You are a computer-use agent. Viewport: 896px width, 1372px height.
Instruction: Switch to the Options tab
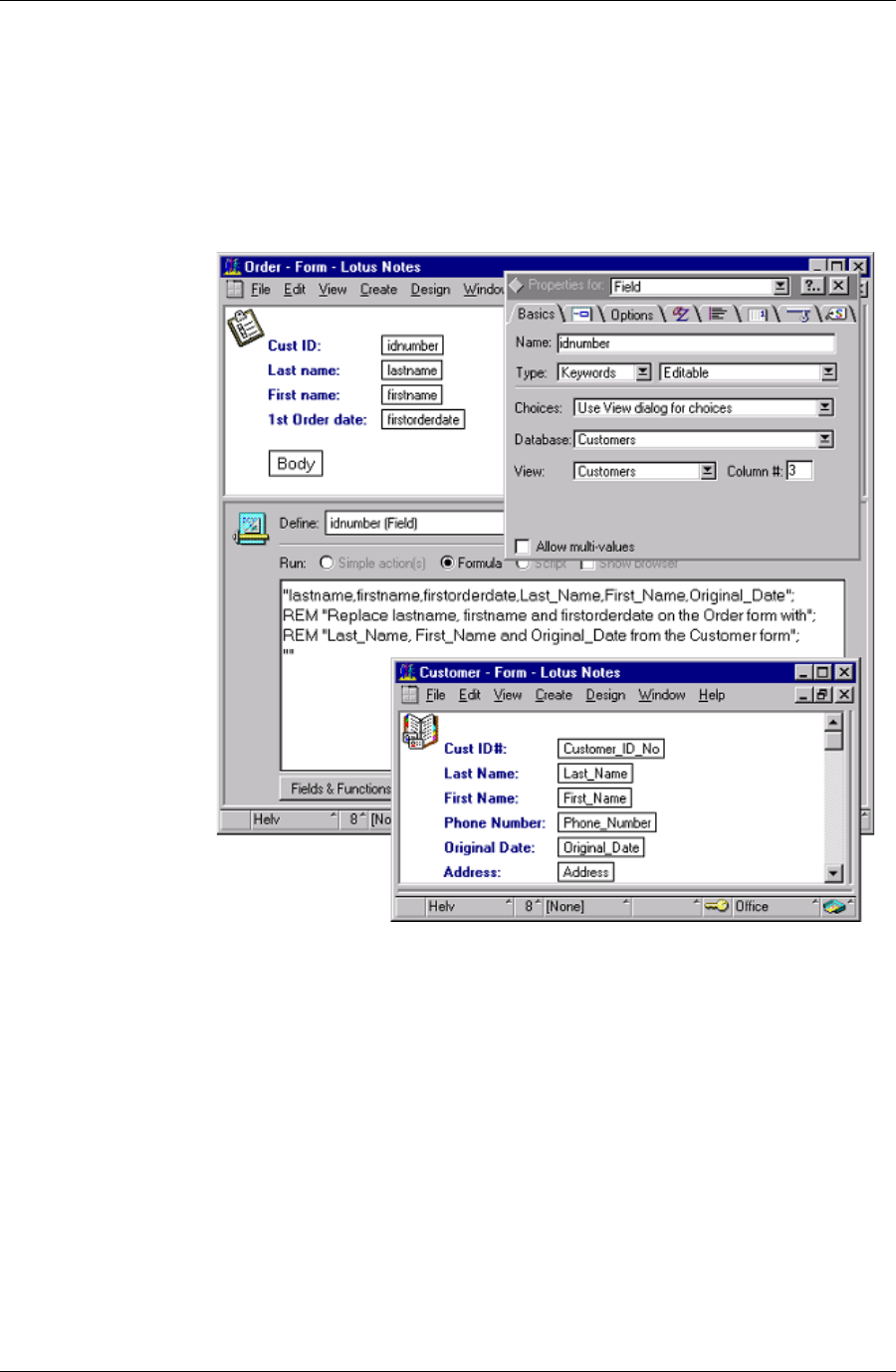point(632,315)
